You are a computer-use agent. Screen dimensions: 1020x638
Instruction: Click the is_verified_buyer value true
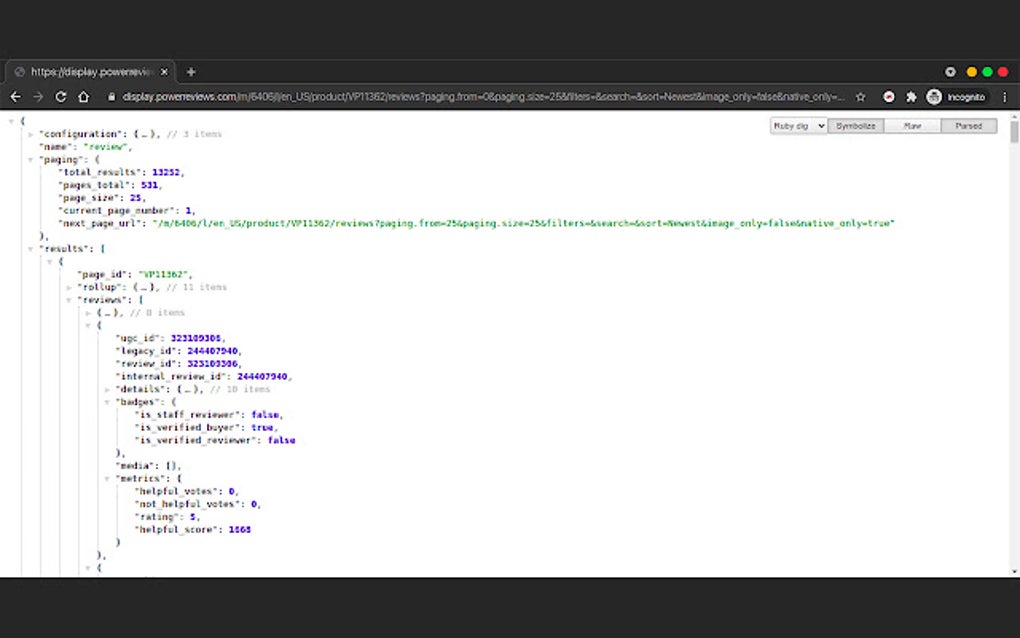262,427
